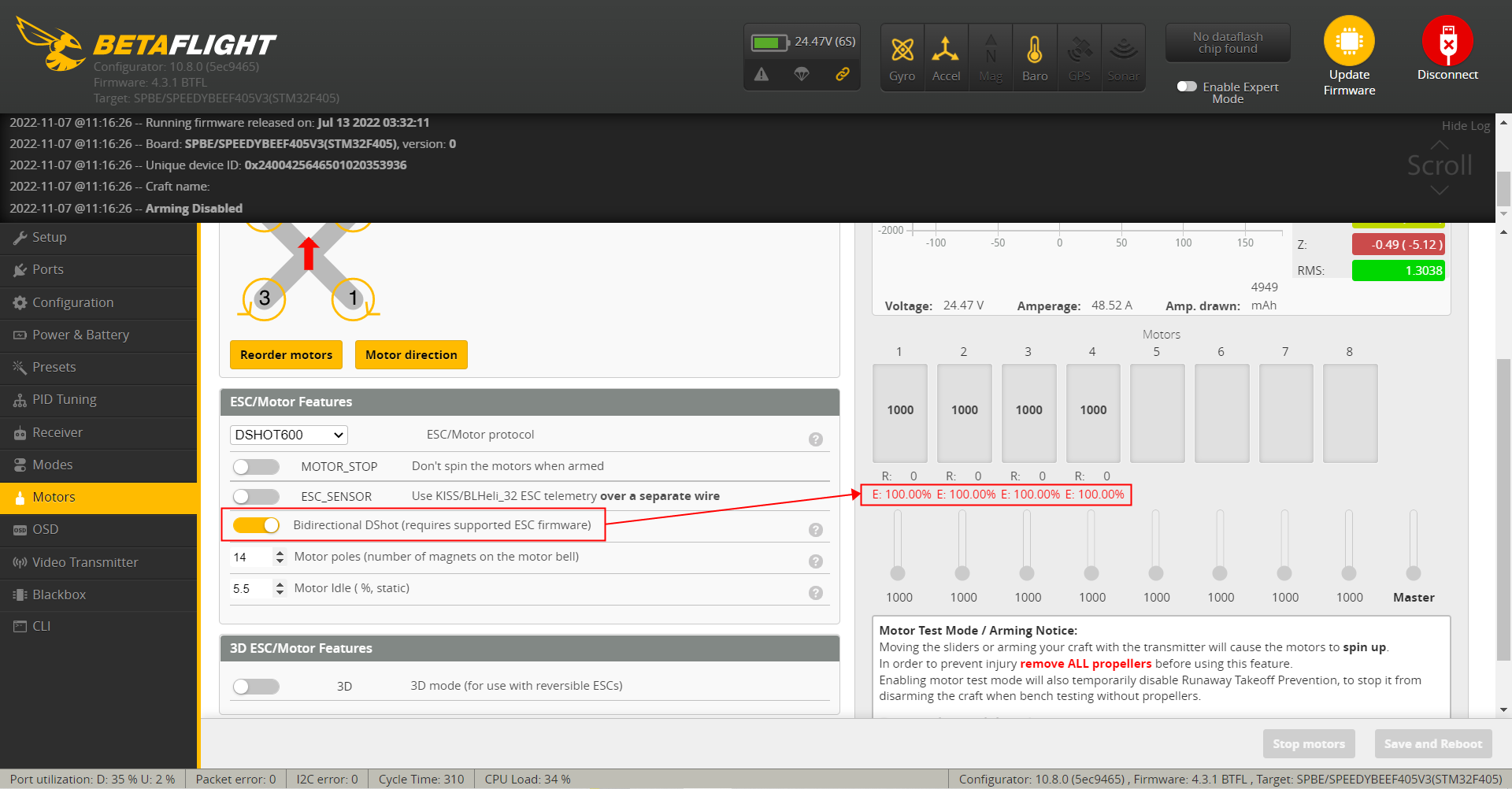Open help for Bidirectional DShot

click(816, 530)
